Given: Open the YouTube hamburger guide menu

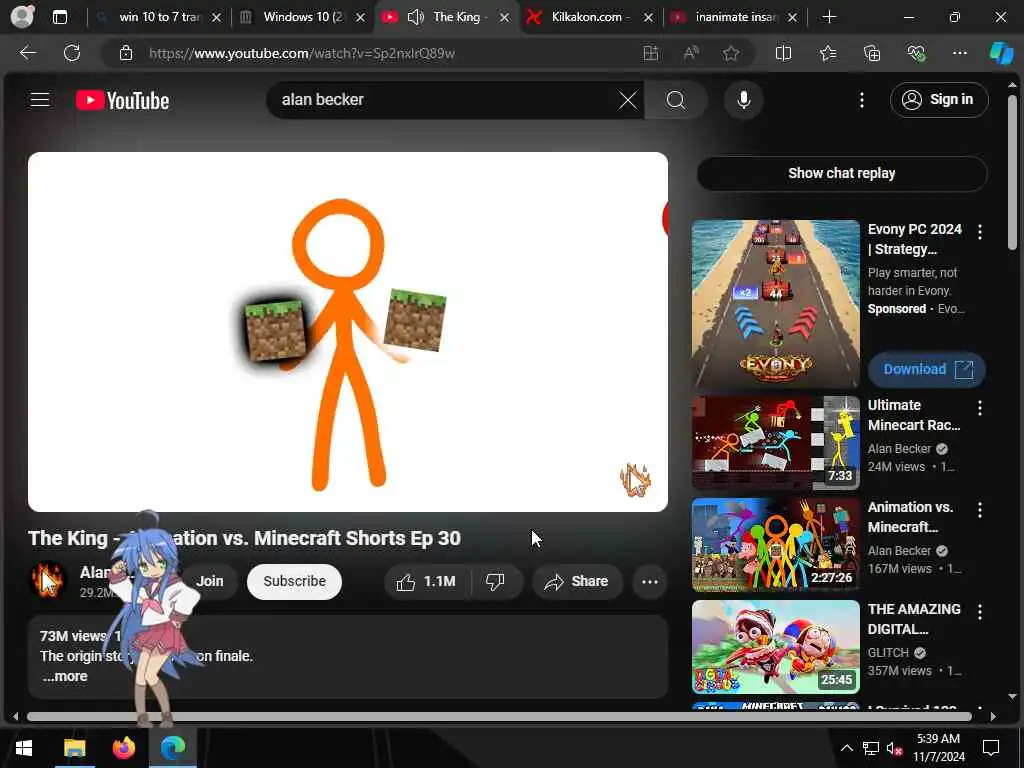Looking at the screenshot, I should tap(40, 100).
